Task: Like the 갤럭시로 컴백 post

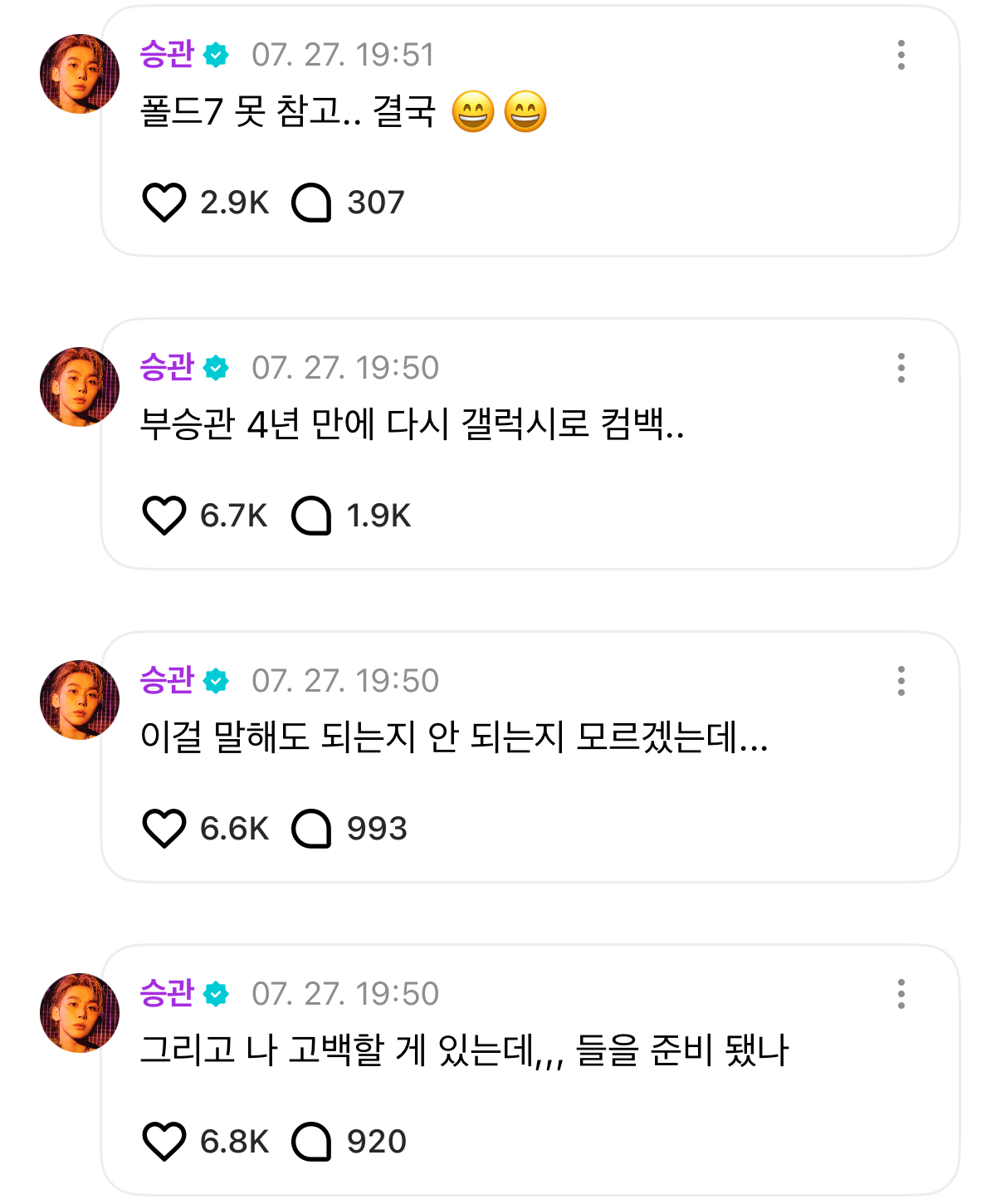Action: coord(164,516)
